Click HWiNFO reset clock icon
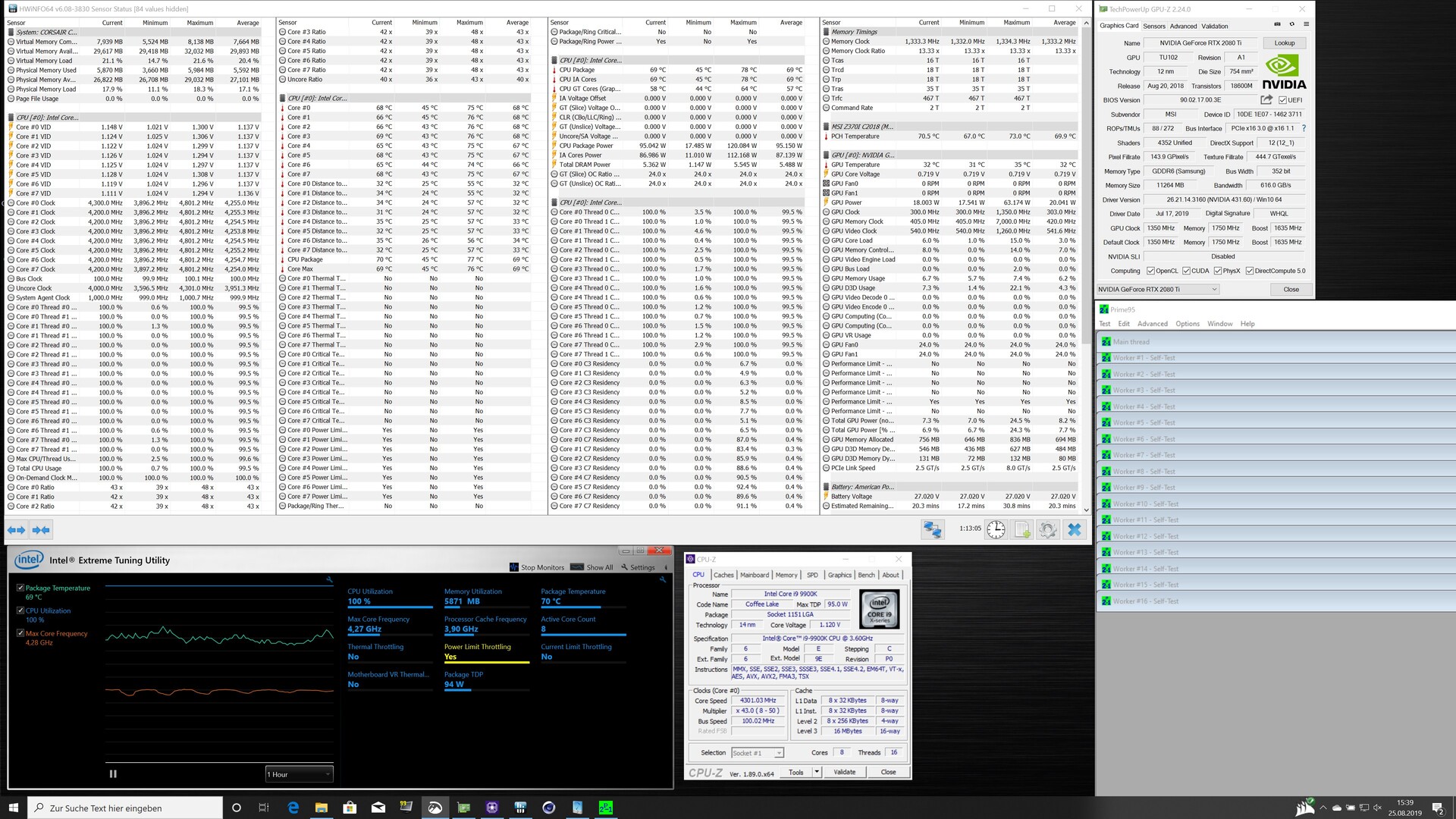This screenshot has width=1456, height=819. (x=996, y=530)
